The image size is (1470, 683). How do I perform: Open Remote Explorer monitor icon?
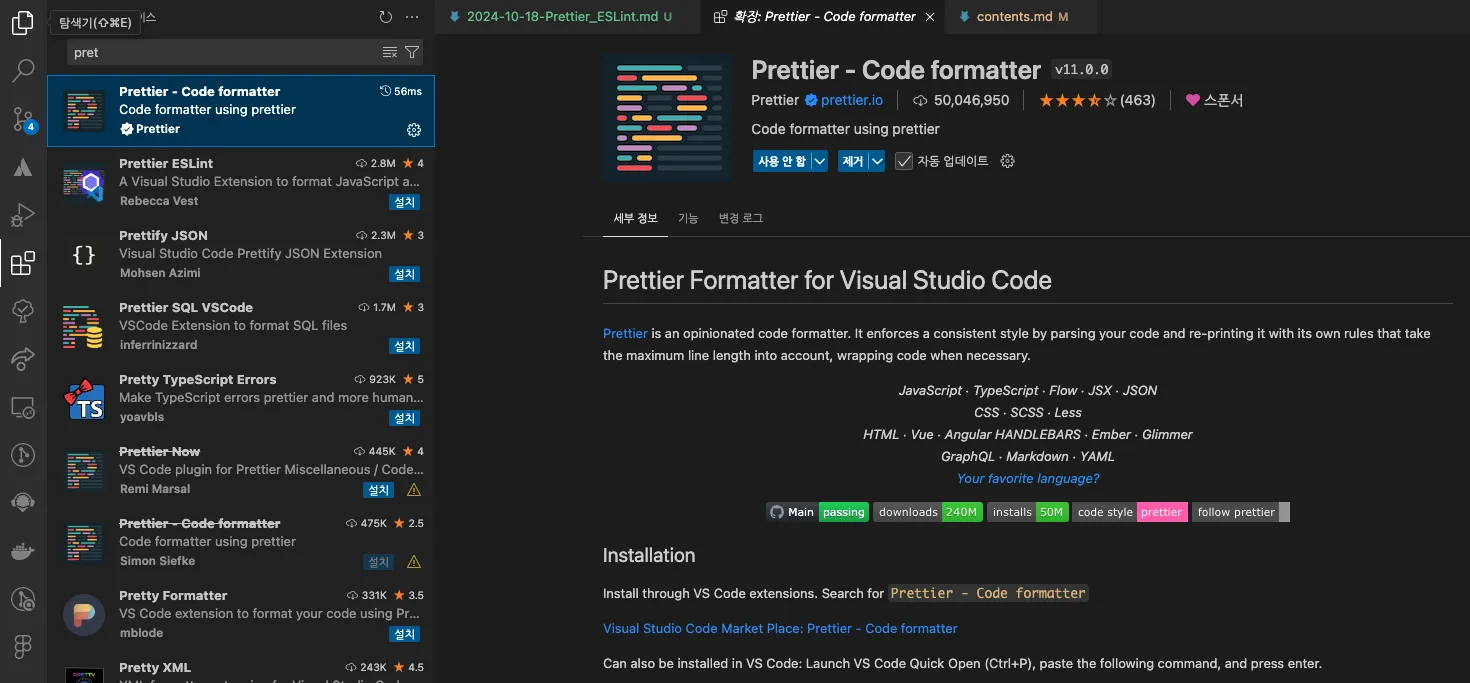(x=22, y=407)
